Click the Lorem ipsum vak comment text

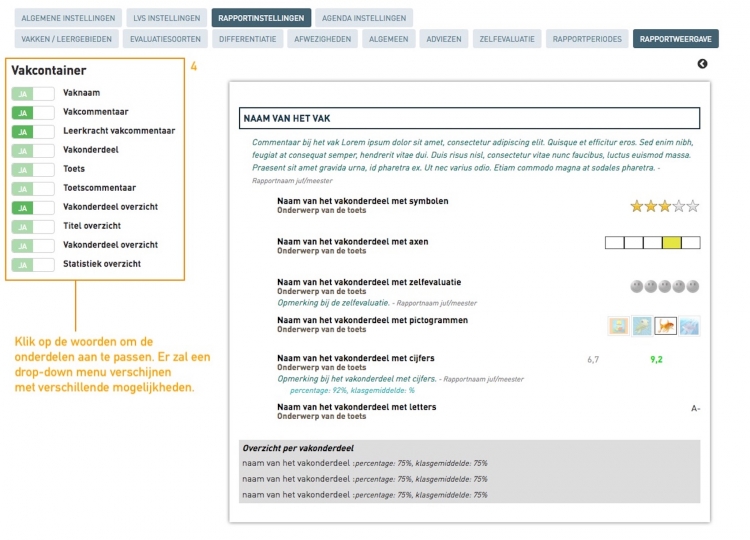pyautogui.click(x=473, y=155)
